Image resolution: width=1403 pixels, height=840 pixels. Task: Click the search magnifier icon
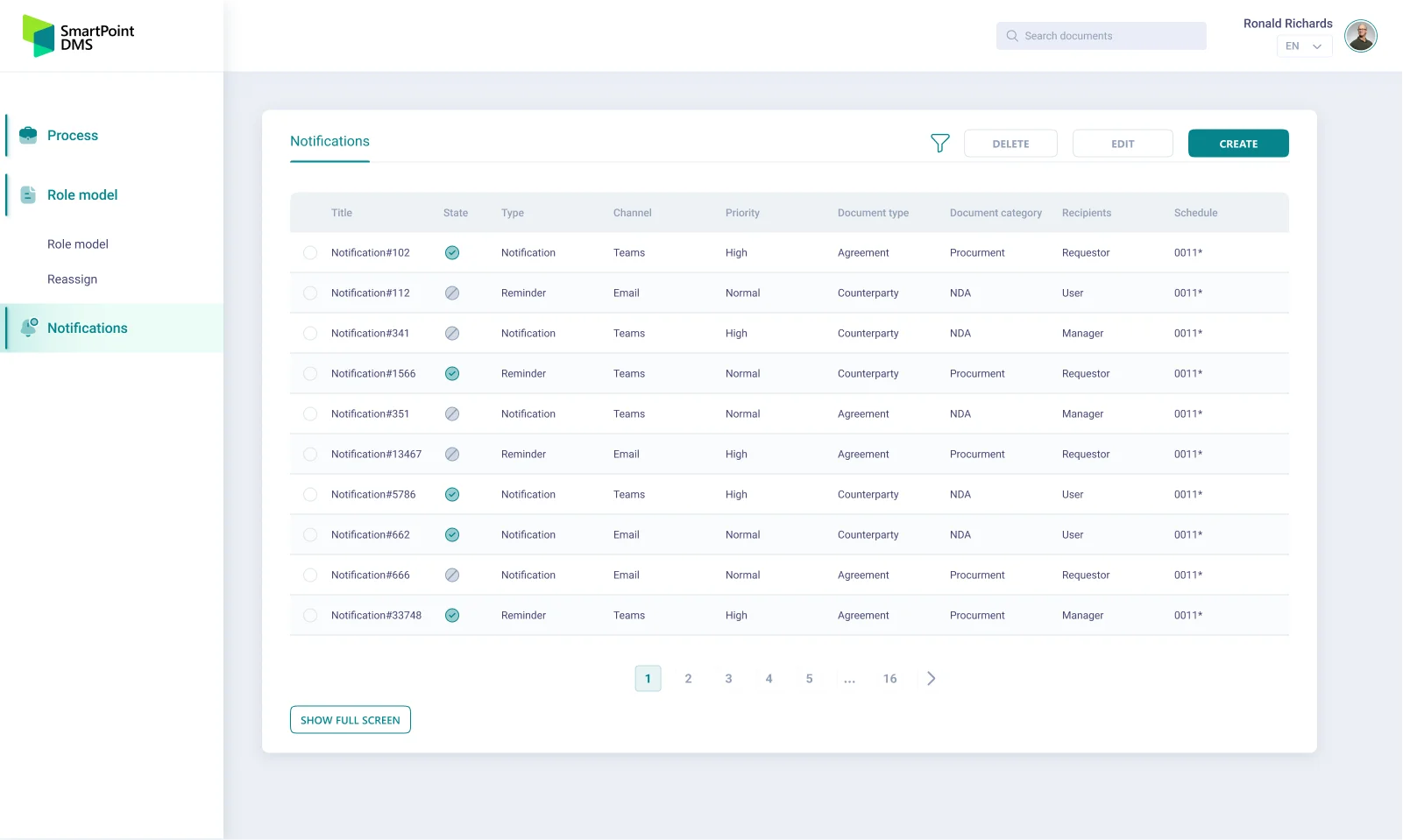[x=1012, y=36]
